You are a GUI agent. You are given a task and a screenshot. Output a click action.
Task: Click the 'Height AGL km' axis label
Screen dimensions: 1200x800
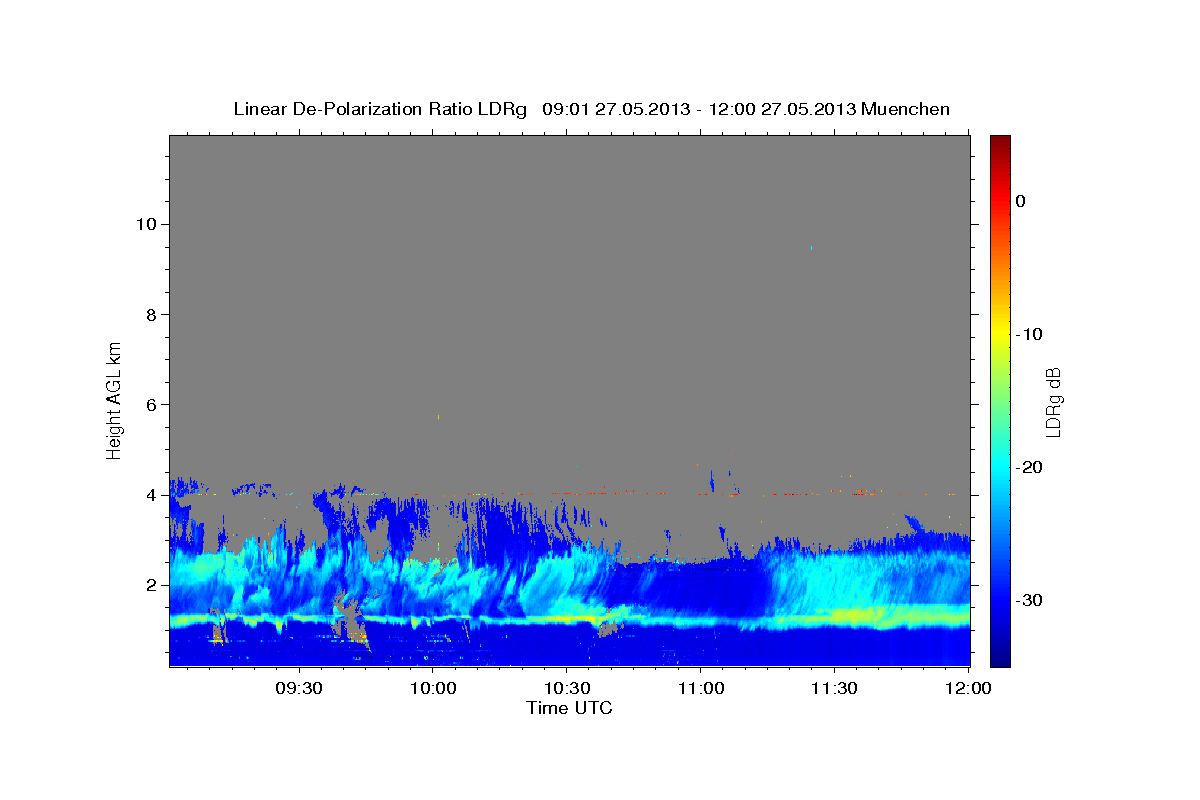tap(115, 399)
